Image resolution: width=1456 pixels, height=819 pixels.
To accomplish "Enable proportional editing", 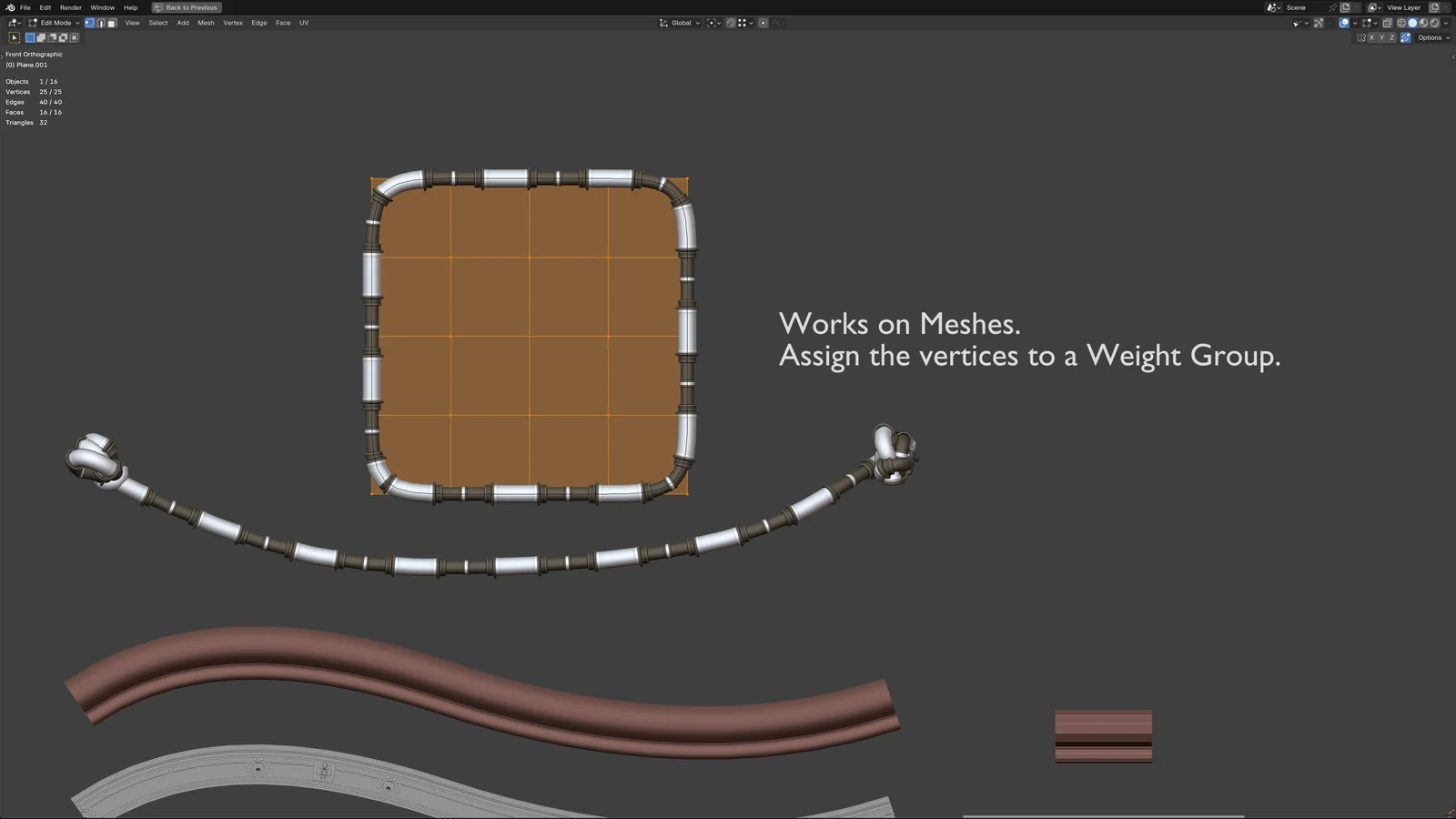I will pos(763,23).
